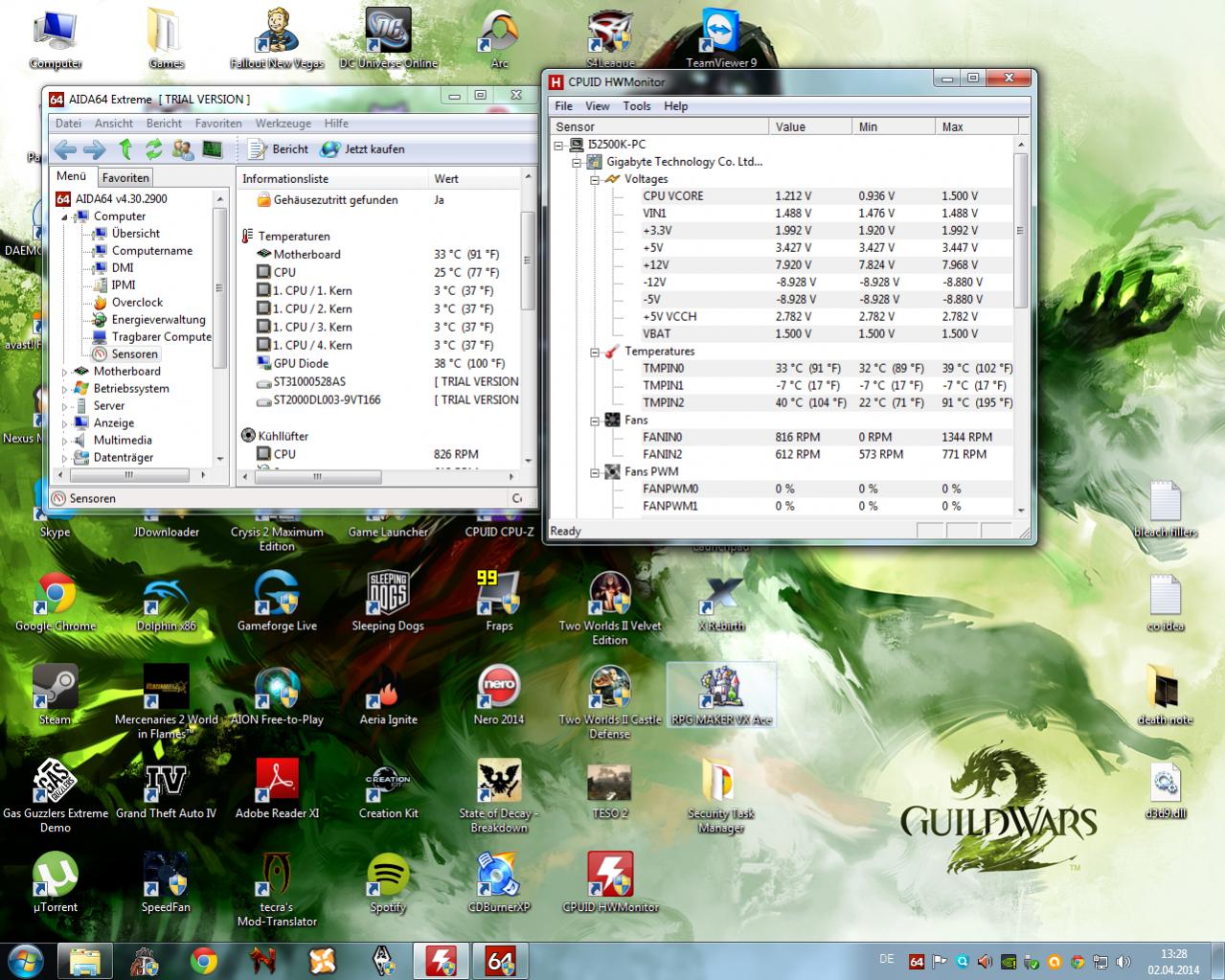Expand the Anzeige tree node

[x=65, y=423]
